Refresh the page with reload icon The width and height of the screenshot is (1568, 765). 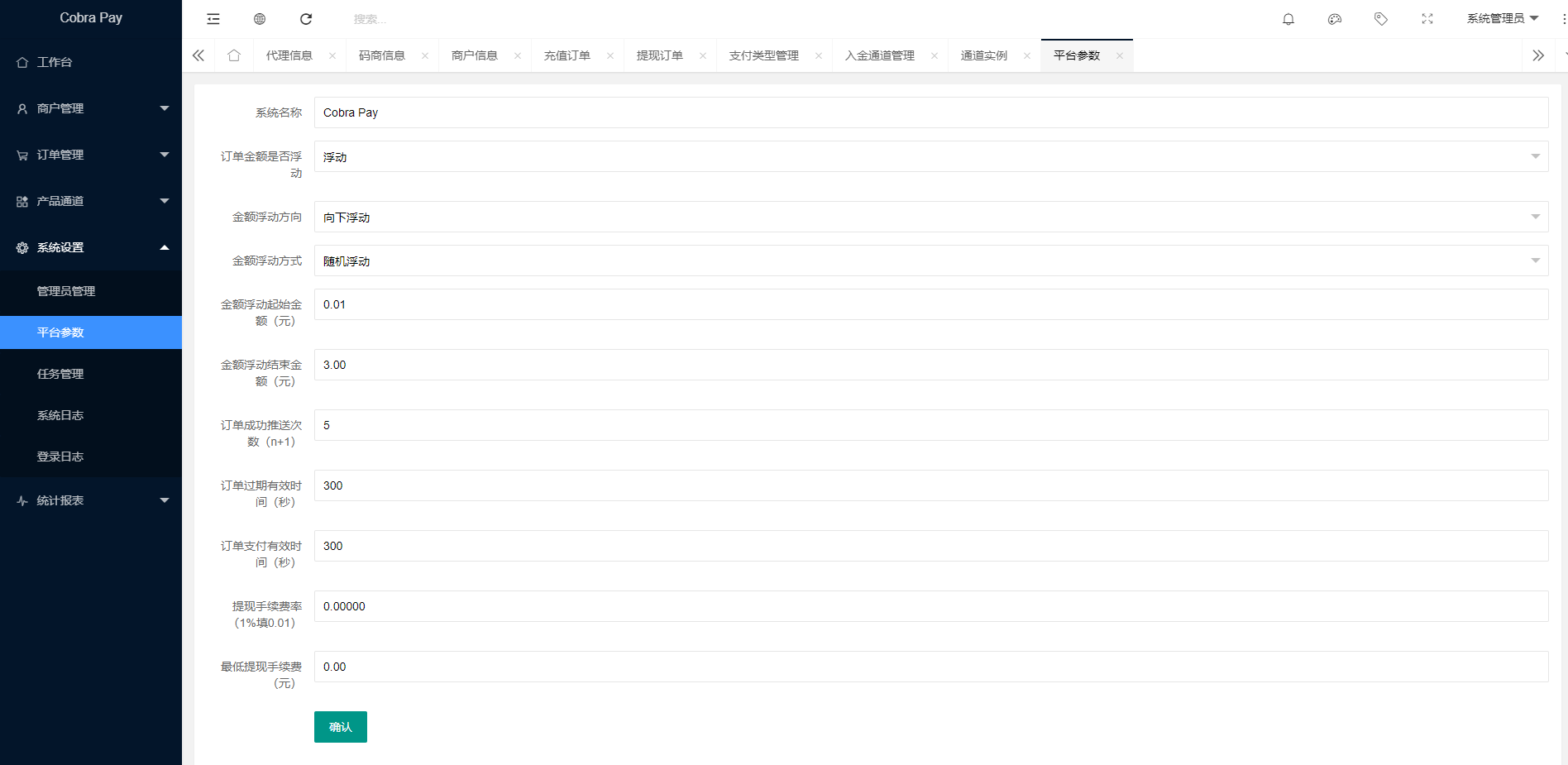coord(306,18)
